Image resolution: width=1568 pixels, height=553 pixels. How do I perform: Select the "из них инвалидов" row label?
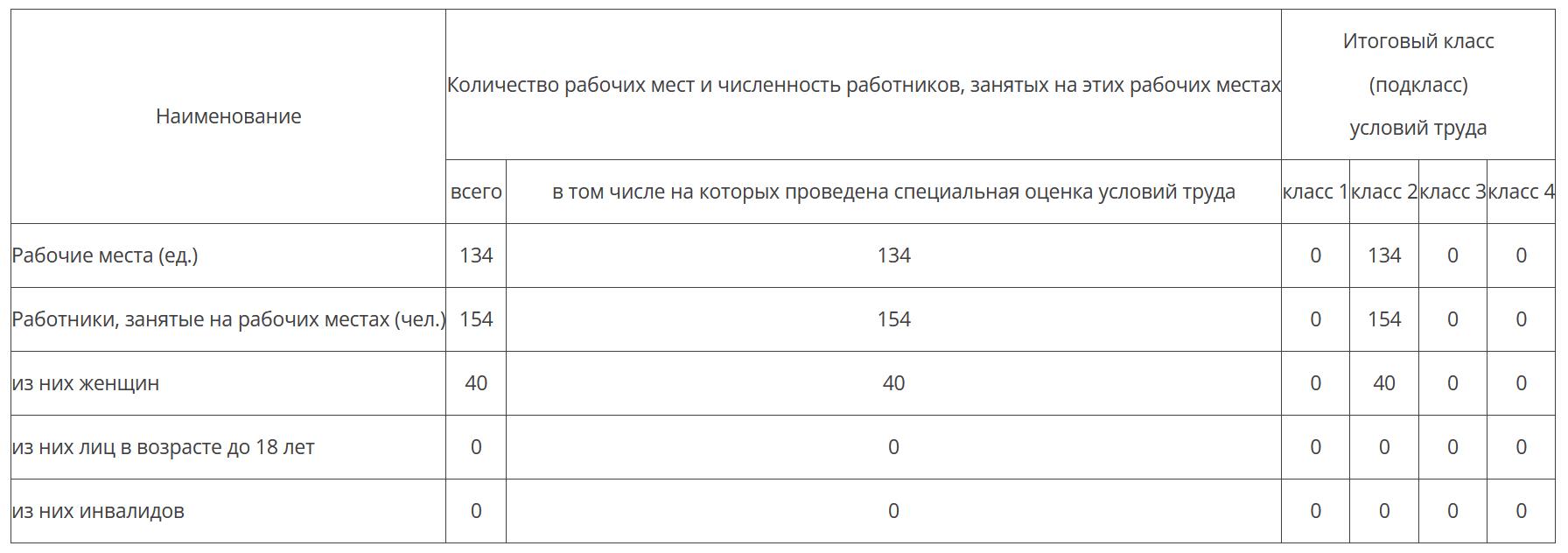pyautogui.click(x=98, y=511)
